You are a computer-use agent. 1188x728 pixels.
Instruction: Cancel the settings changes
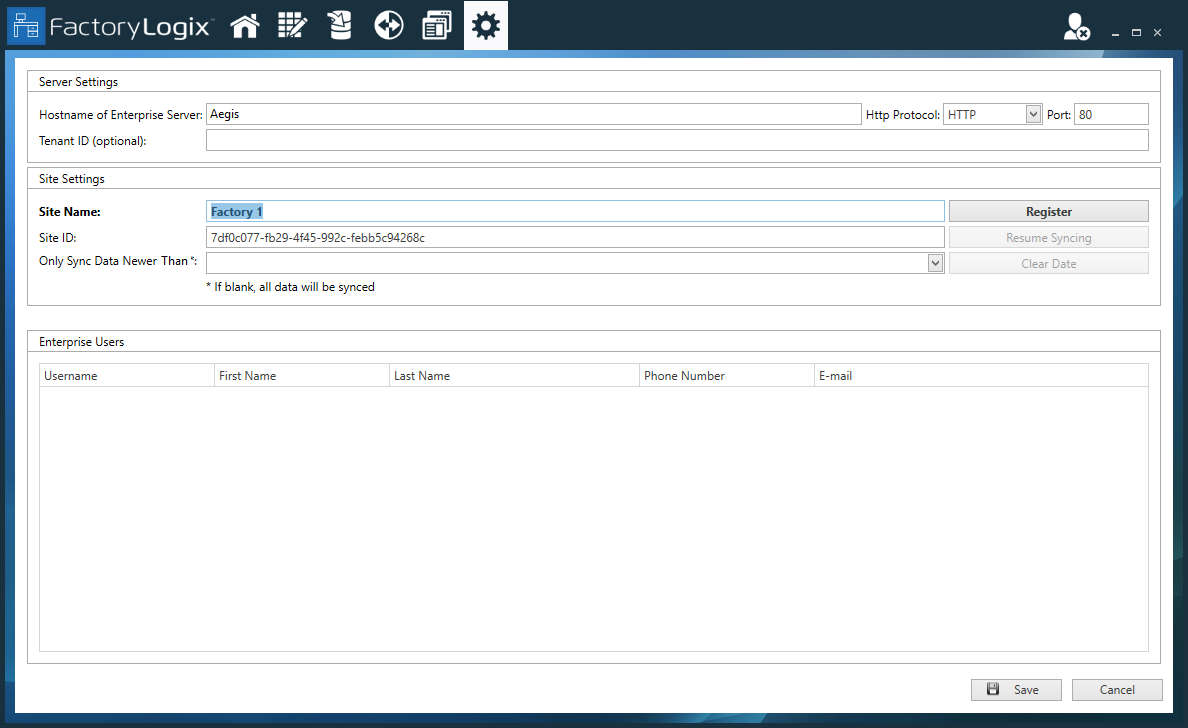click(x=1117, y=689)
